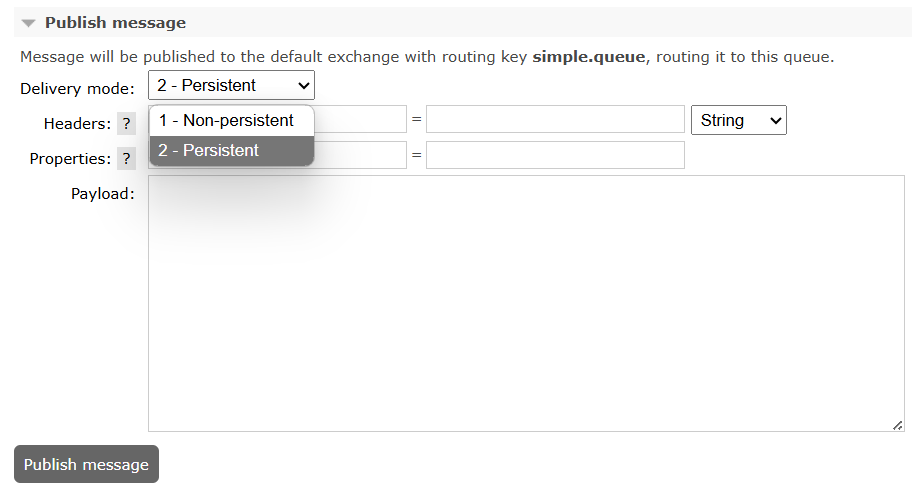Open the String type dropdown

(739, 120)
